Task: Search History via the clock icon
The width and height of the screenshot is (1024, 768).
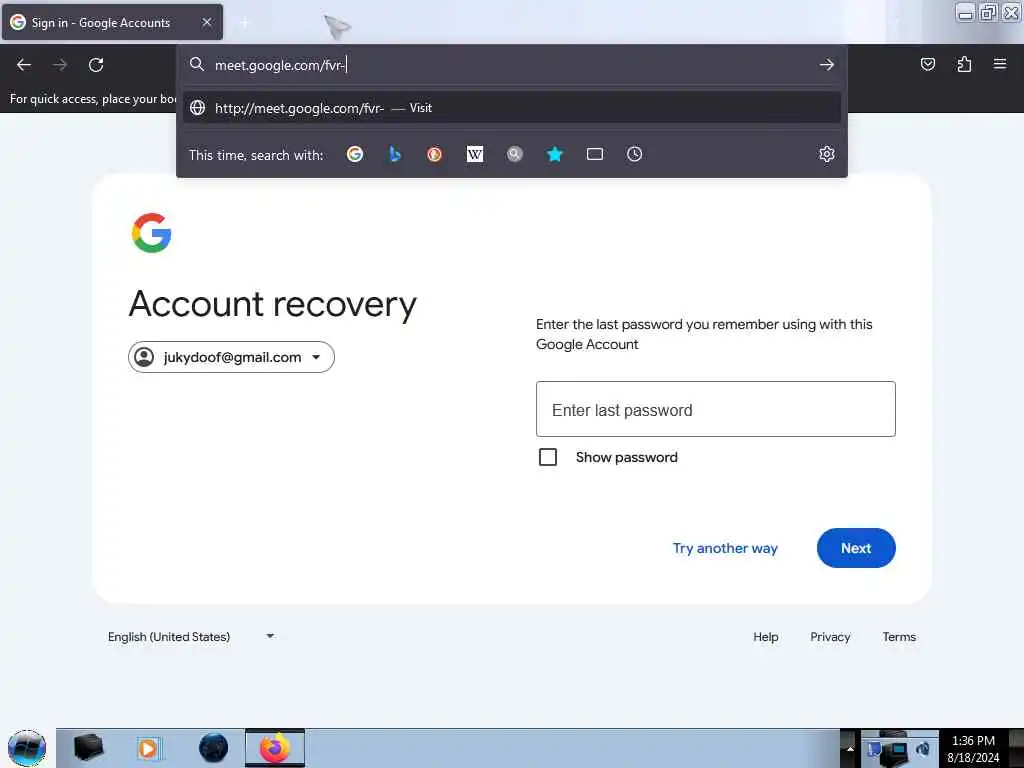Action: 635,154
